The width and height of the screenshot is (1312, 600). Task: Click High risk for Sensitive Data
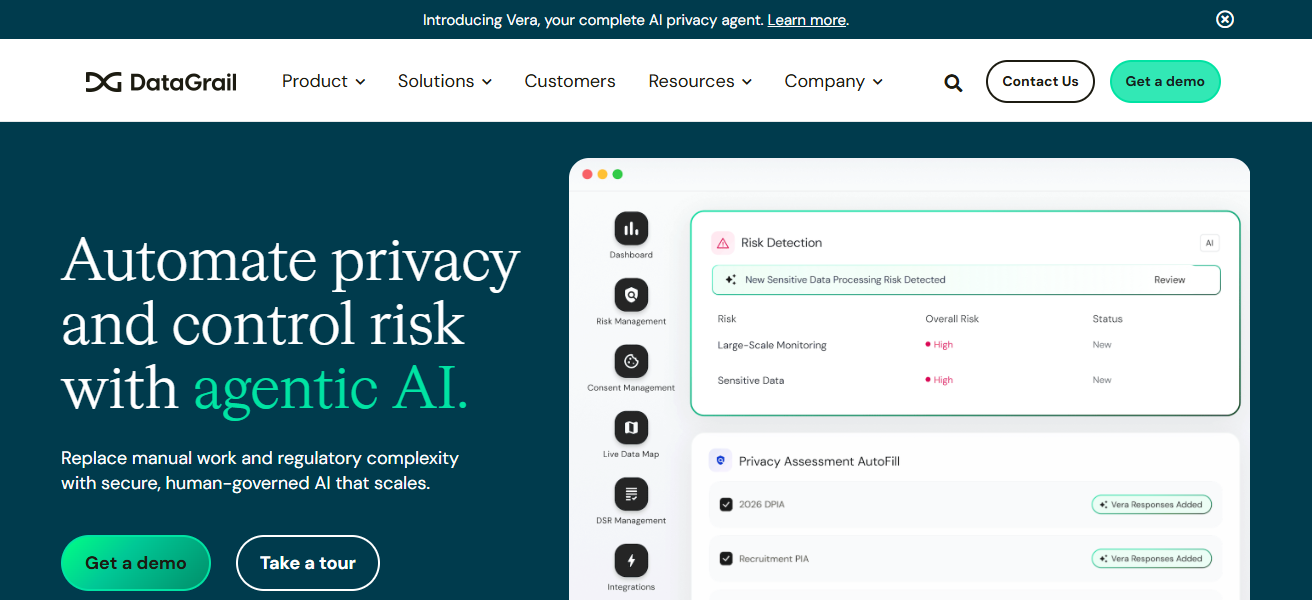point(939,380)
